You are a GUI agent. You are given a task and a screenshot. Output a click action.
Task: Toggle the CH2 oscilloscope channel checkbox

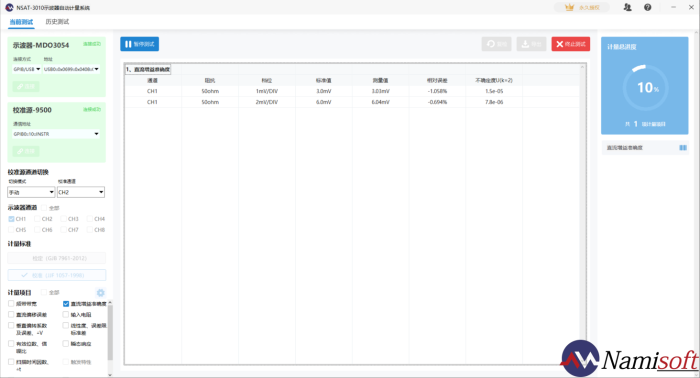38,219
